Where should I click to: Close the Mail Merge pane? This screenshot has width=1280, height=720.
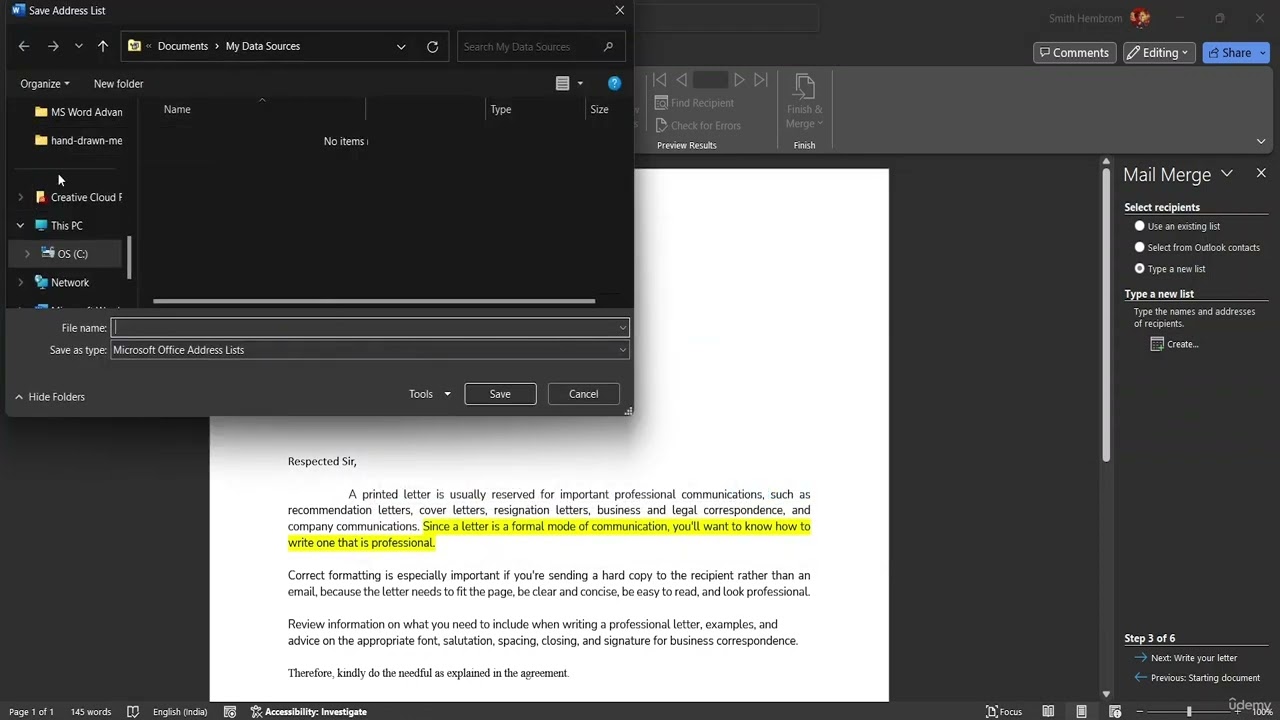(1261, 173)
